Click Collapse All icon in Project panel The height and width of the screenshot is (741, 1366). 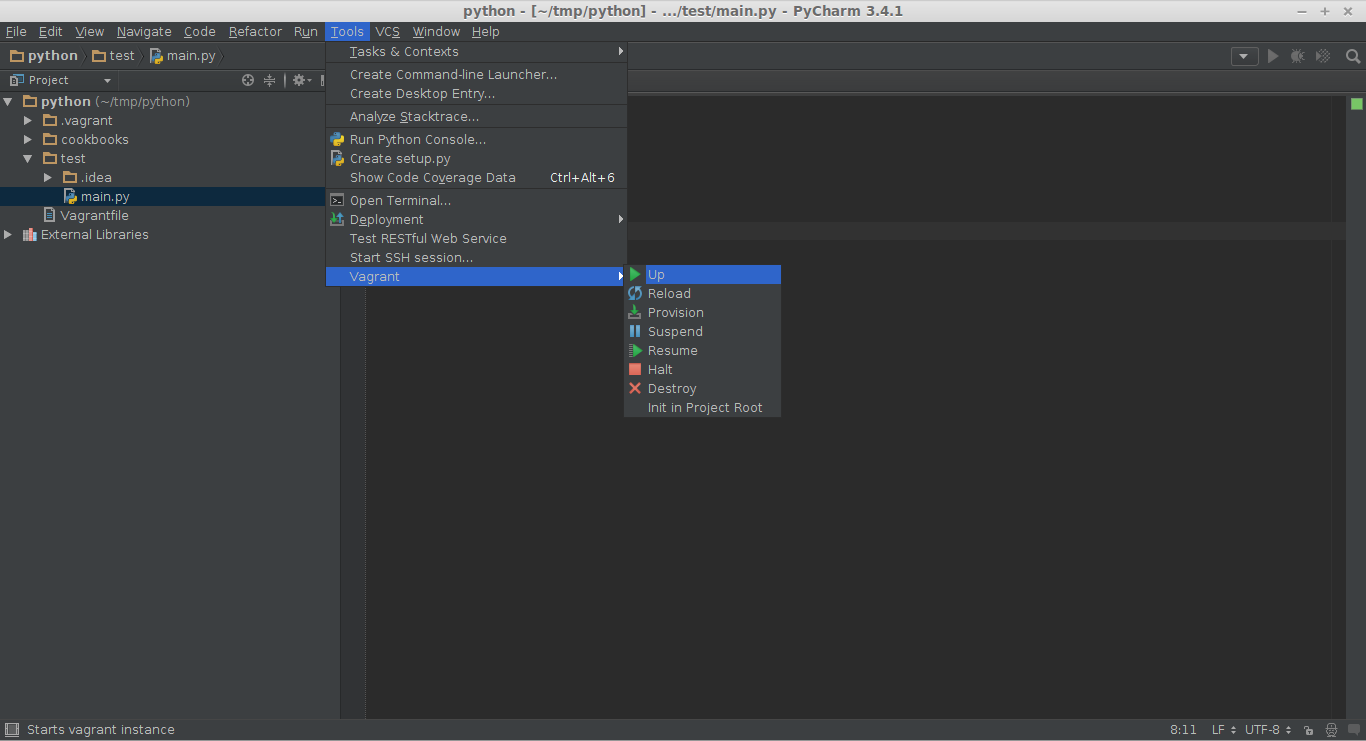(269, 80)
